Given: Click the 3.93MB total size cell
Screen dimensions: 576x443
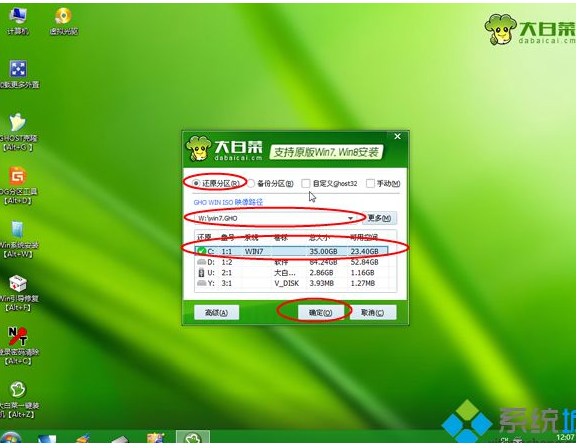Looking at the screenshot, I should (x=321, y=283).
